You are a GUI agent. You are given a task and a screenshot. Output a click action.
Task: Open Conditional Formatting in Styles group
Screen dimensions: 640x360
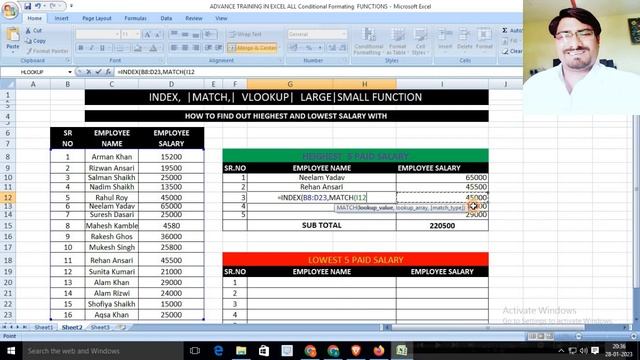pyautogui.click(x=368, y=41)
